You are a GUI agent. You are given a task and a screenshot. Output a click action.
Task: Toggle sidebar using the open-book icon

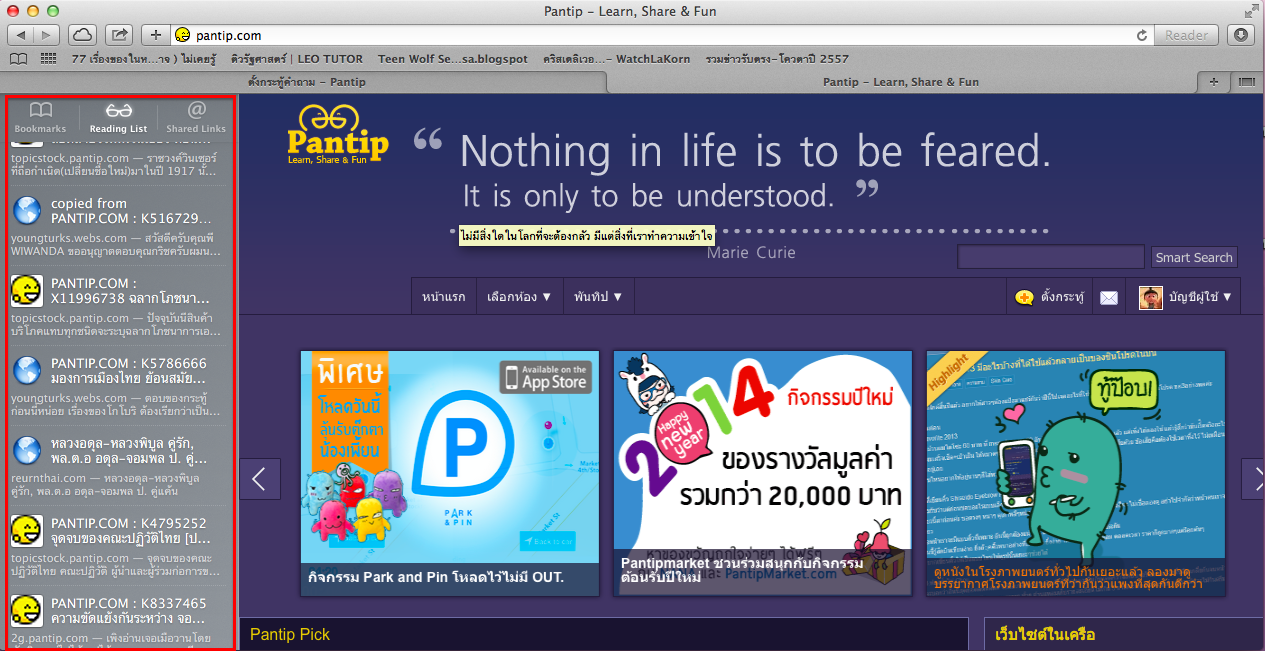tap(18, 59)
